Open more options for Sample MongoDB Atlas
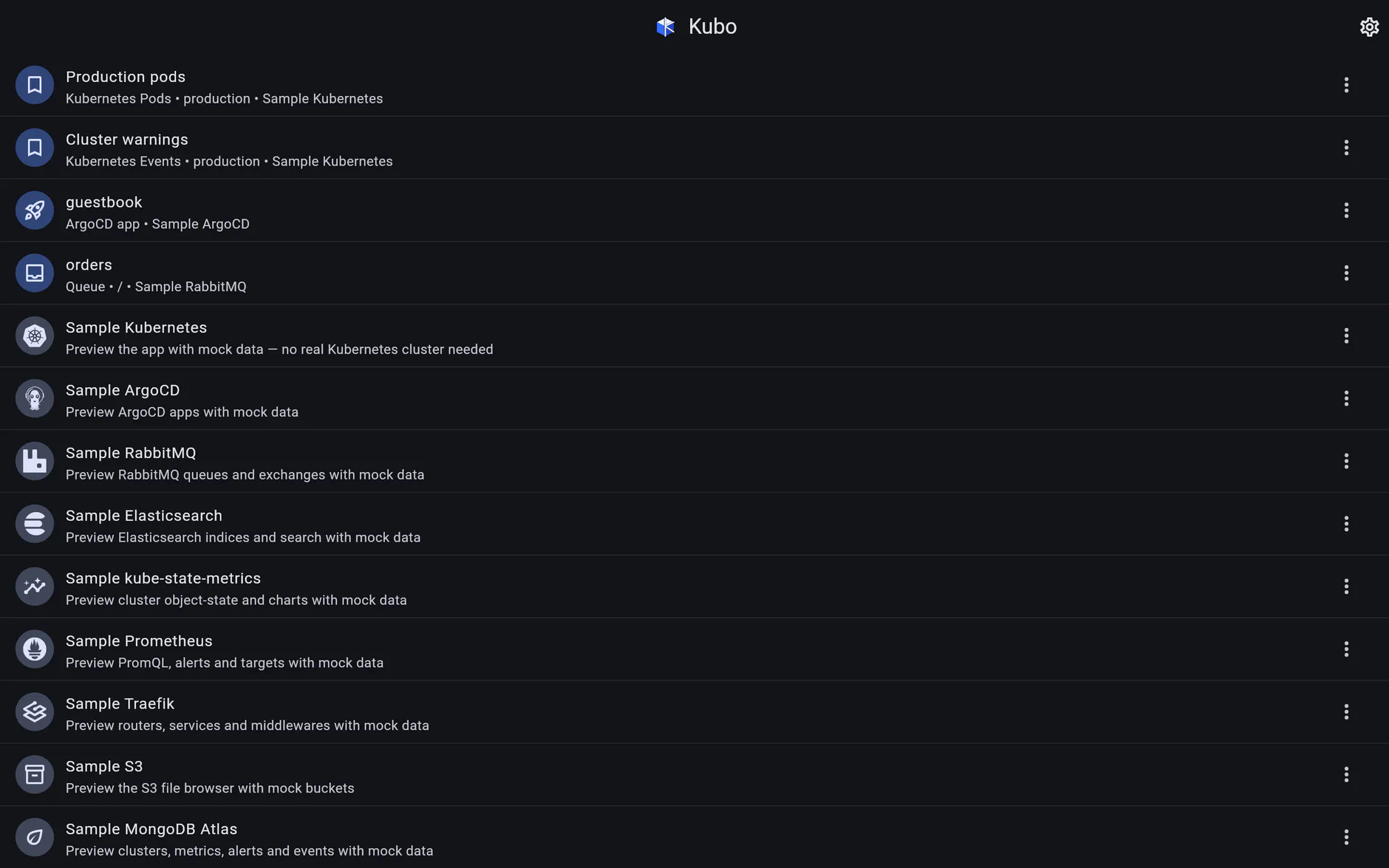This screenshot has width=1389, height=868. 1346,838
